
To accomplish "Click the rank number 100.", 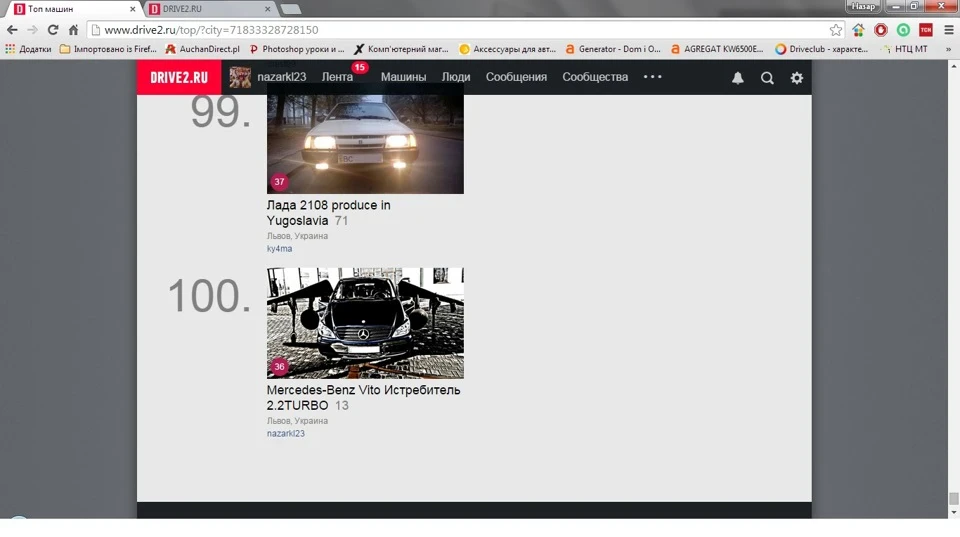I will pyautogui.click(x=209, y=296).
